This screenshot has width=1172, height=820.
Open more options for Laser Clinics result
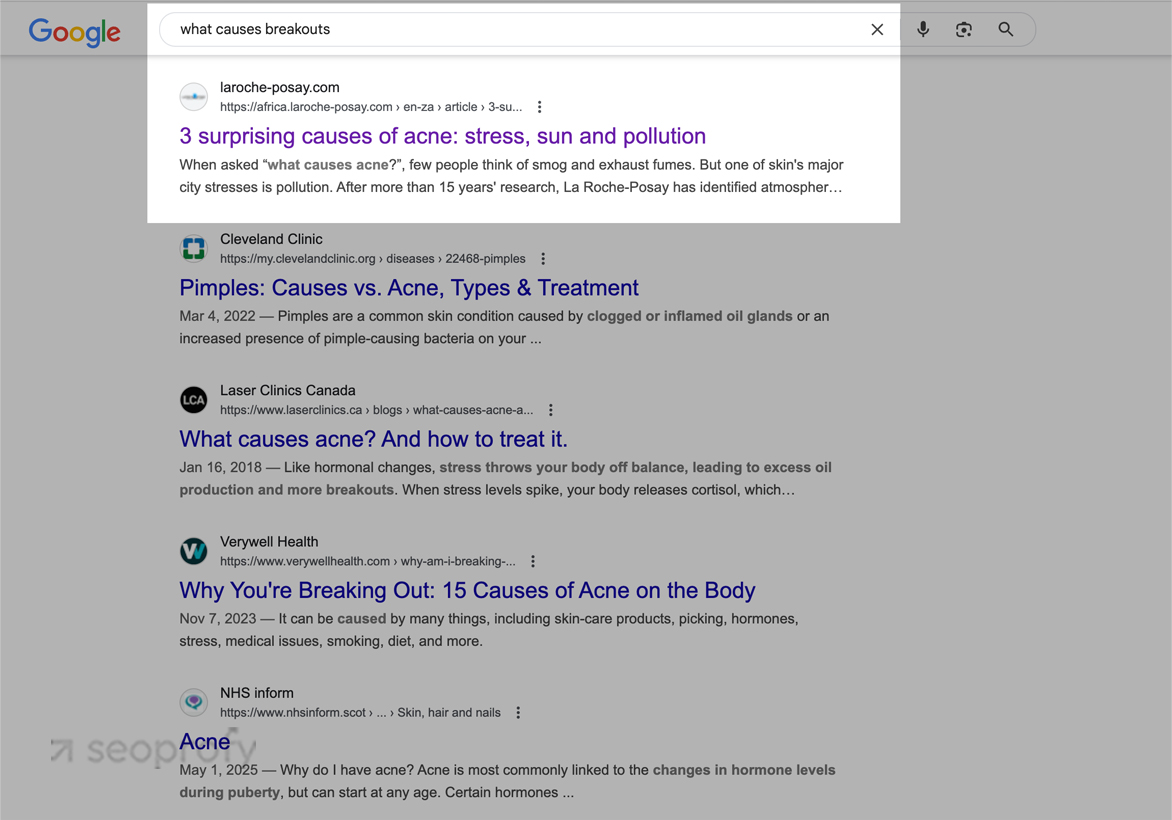pyautogui.click(x=551, y=410)
